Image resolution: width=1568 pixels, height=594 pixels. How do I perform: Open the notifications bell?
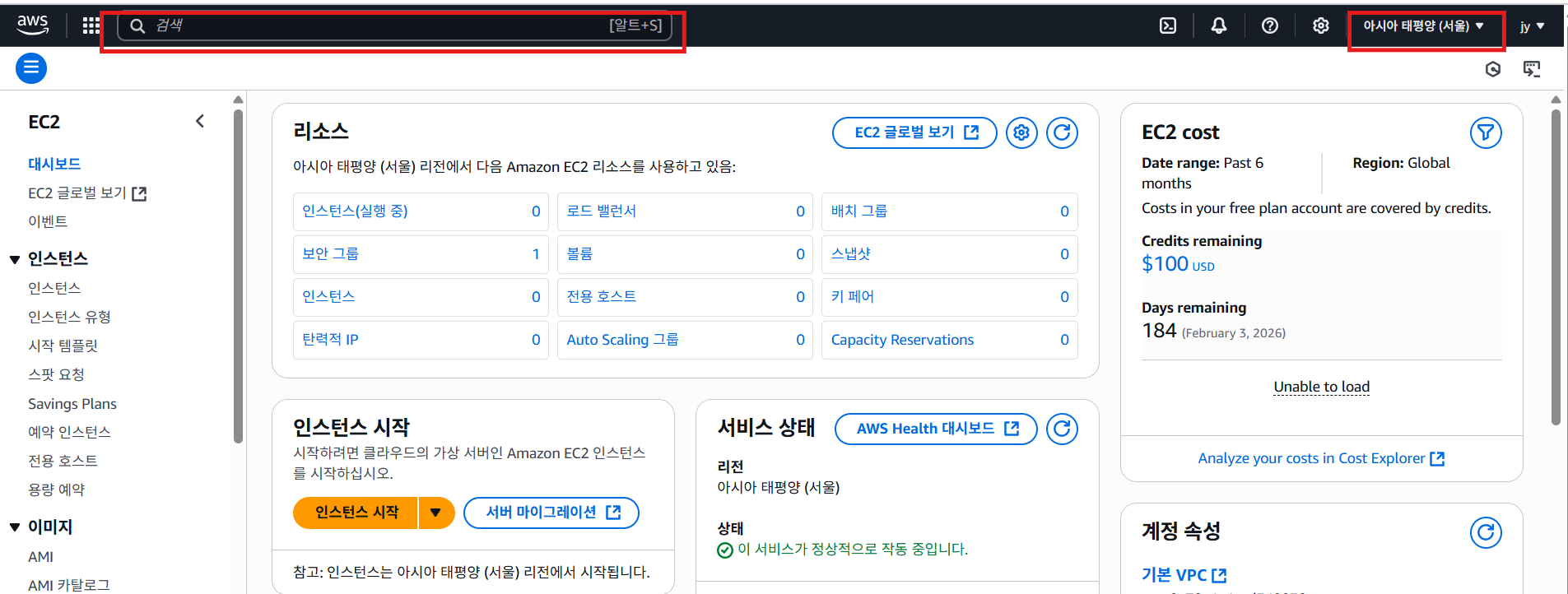click(x=1219, y=26)
